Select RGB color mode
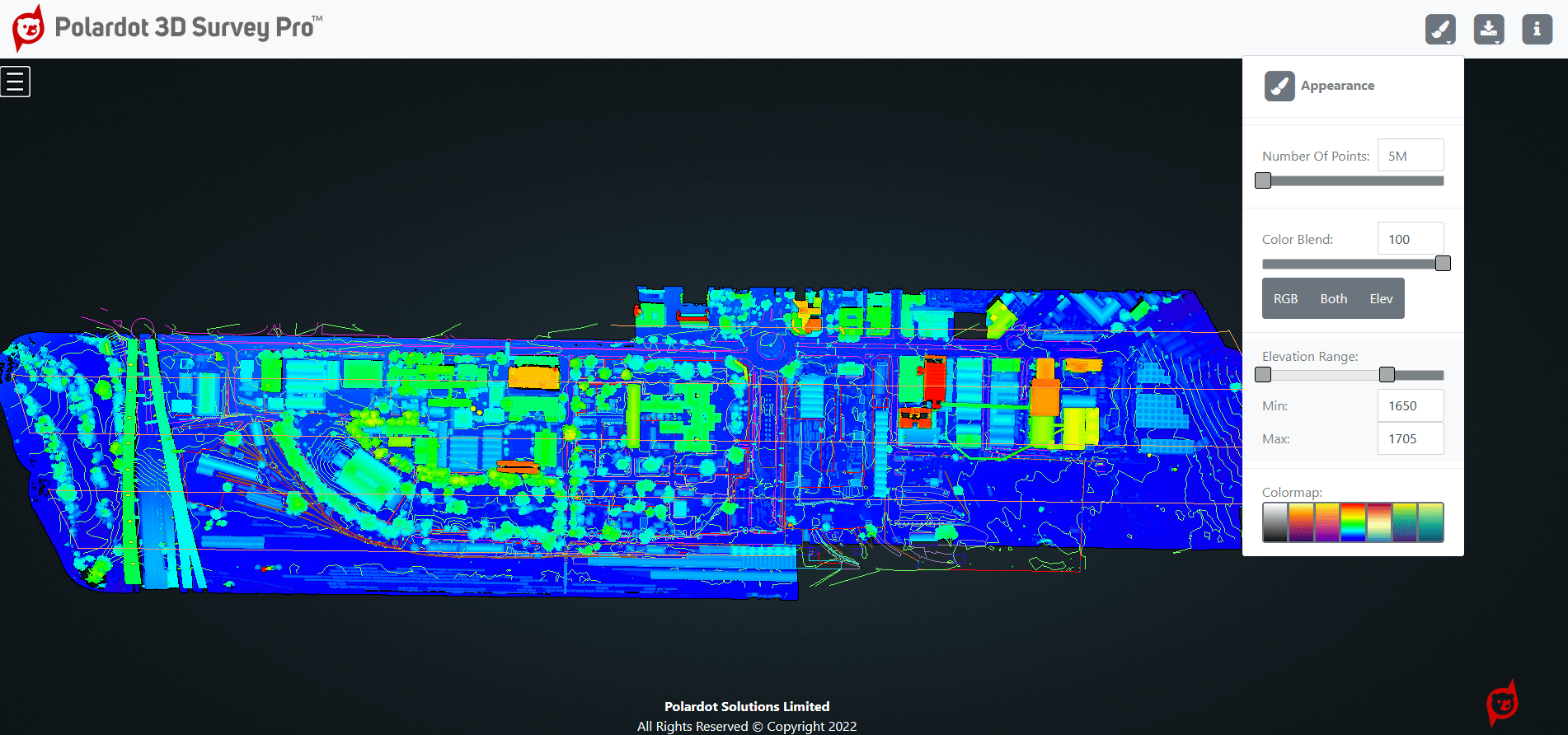1568x735 pixels. click(1285, 299)
